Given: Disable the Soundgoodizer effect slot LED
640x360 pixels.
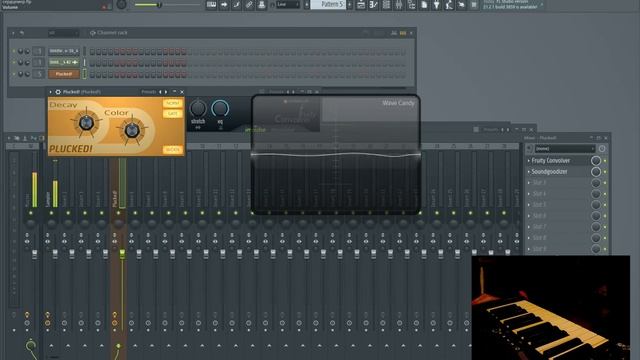Looking at the screenshot, I should 605,172.
